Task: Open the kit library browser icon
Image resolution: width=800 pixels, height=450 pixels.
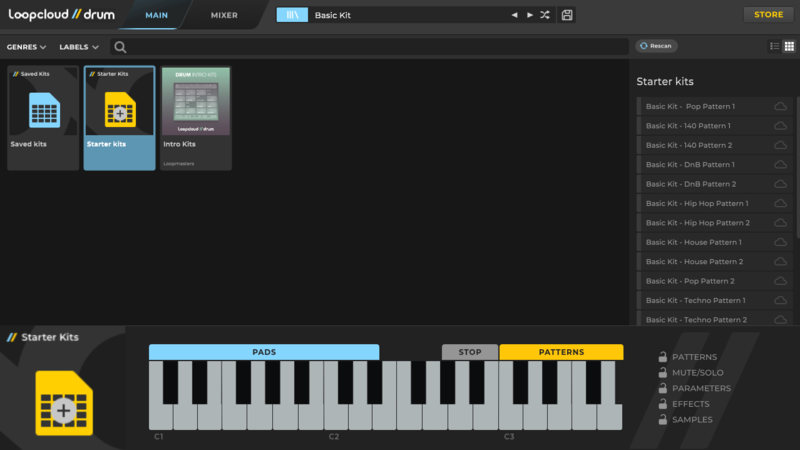Action: click(292, 15)
